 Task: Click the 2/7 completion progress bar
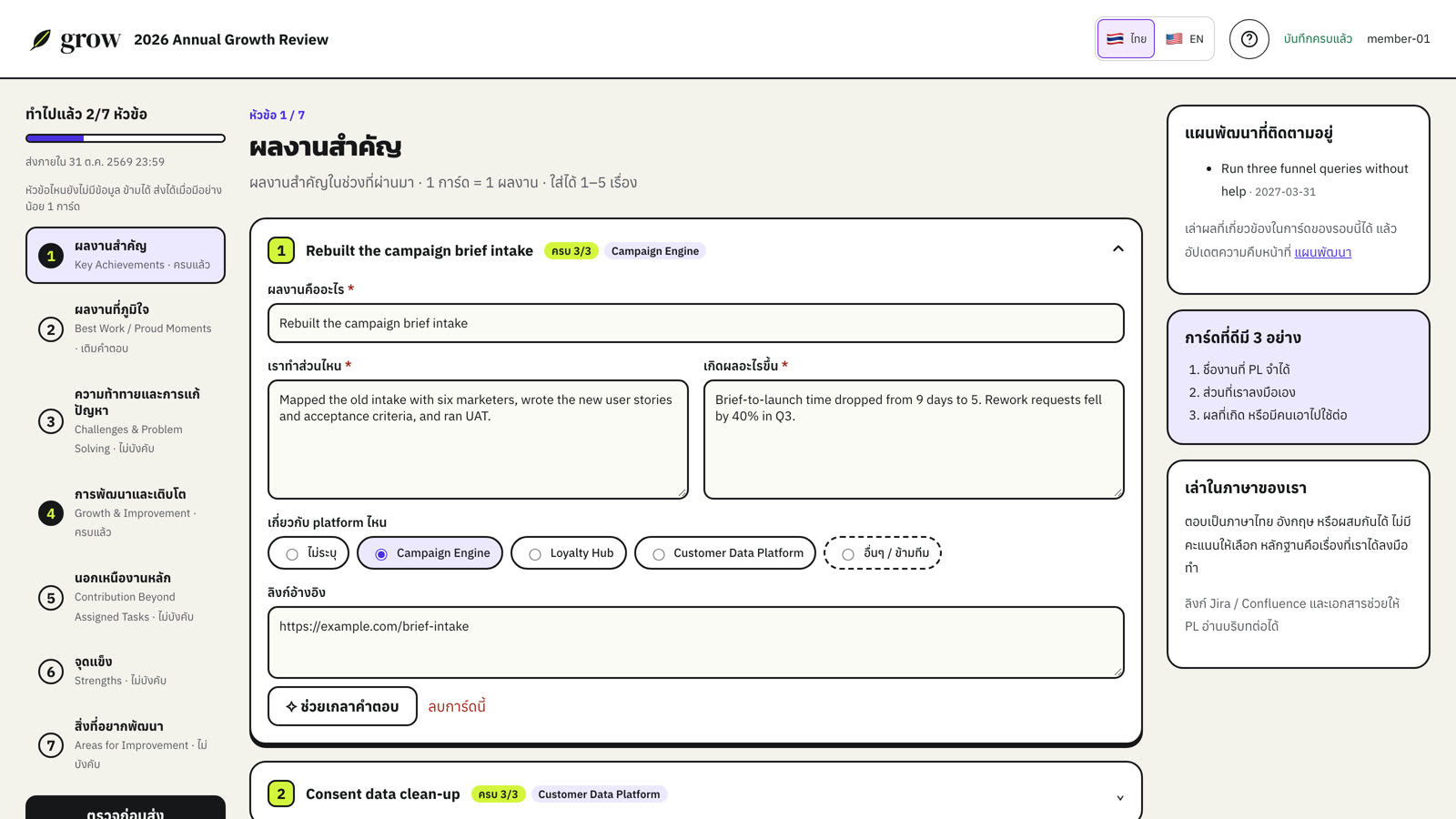tap(126, 138)
